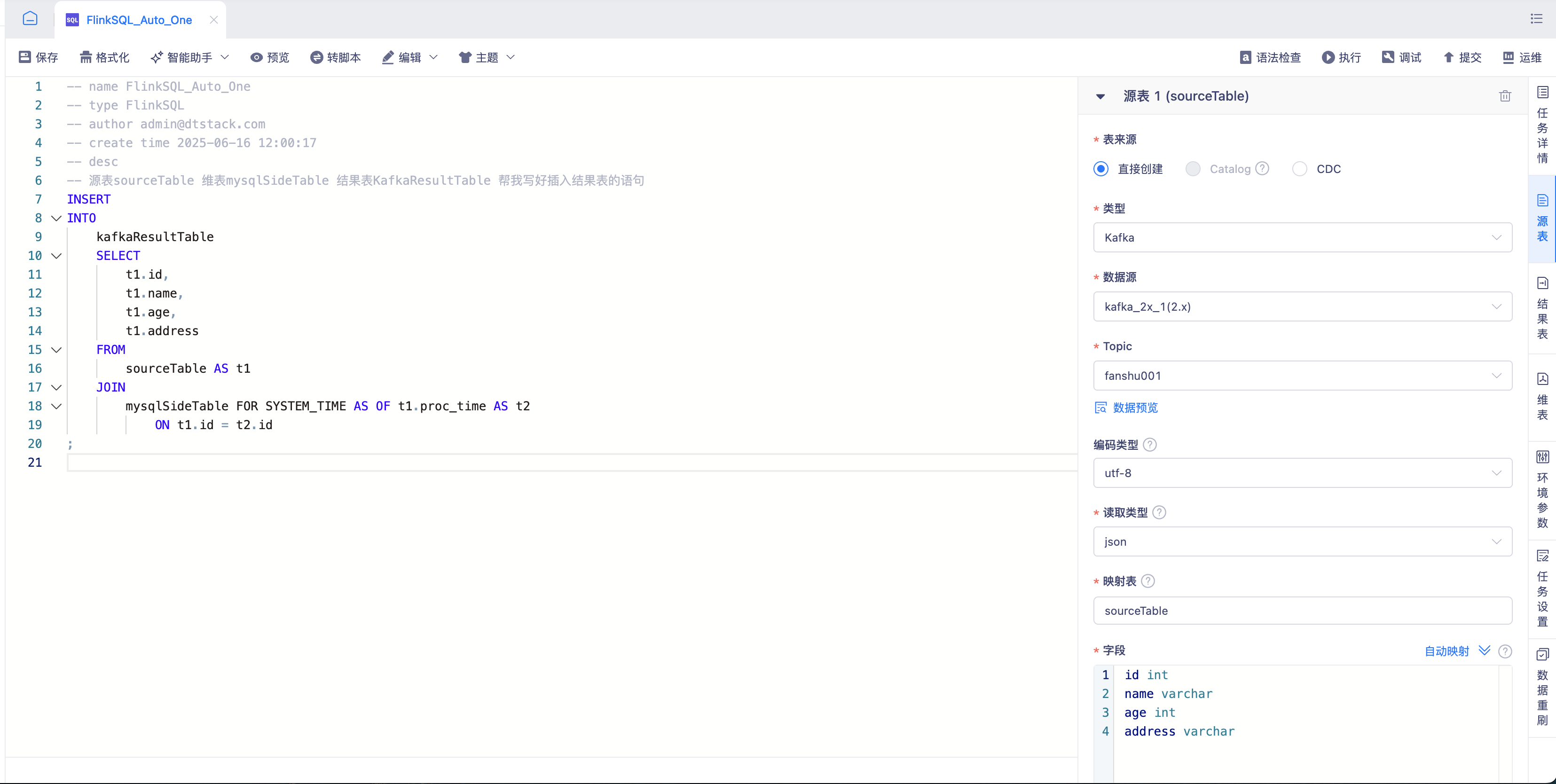Image resolution: width=1556 pixels, height=784 pixels.
Task: Select the CDC radio option
Action: (1299, 169)
